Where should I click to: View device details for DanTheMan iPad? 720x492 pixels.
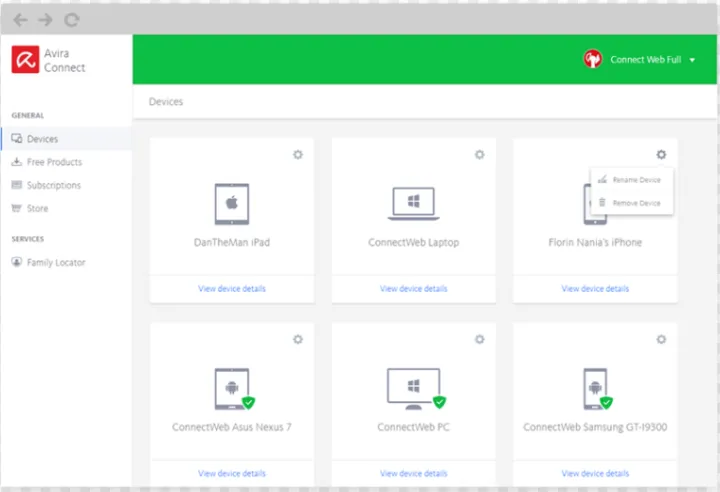232,289
